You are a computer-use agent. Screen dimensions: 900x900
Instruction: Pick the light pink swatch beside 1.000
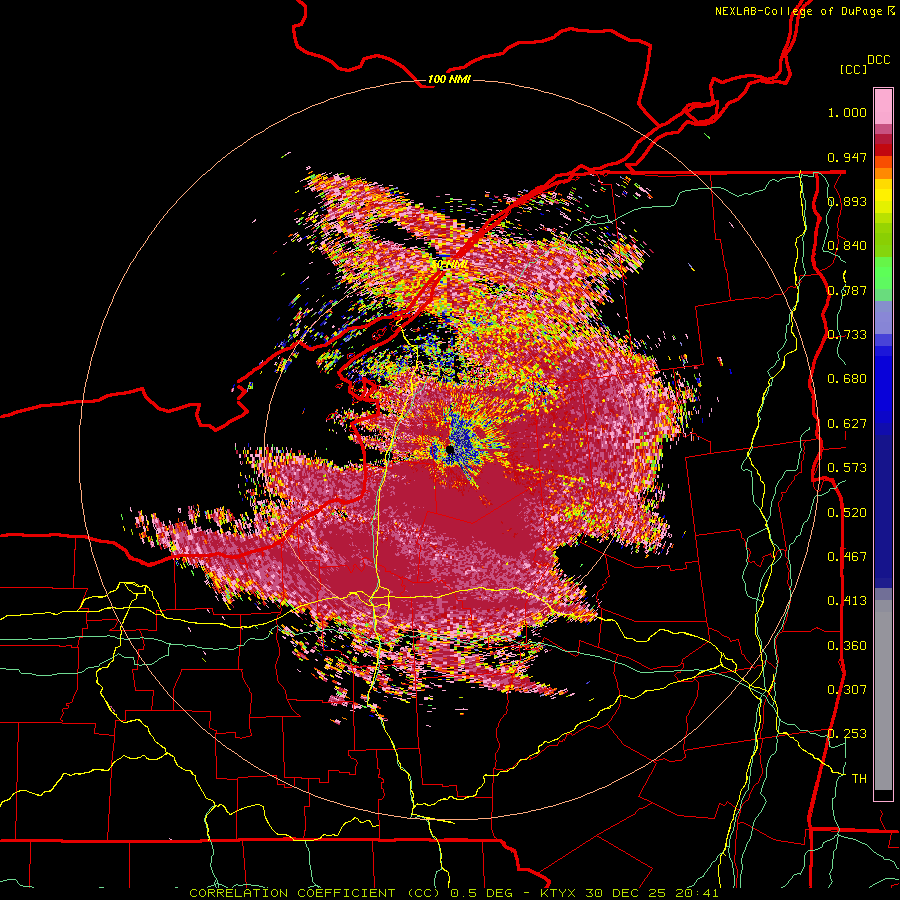click(x=883, y=107)
